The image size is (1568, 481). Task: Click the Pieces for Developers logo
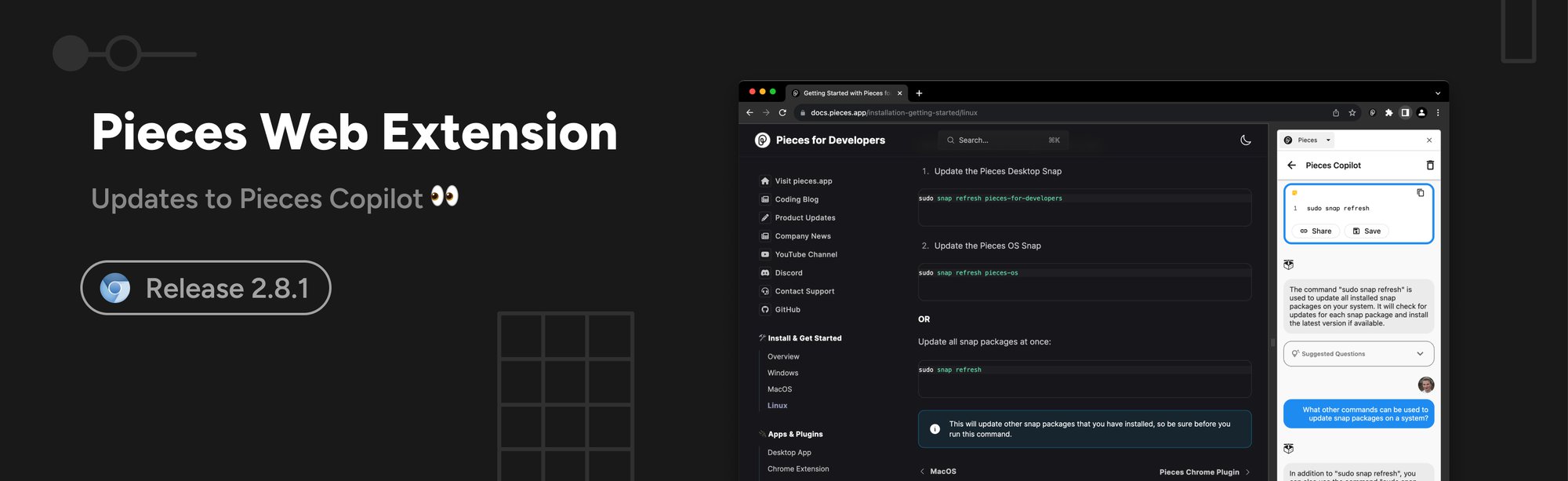pos(819,140)
